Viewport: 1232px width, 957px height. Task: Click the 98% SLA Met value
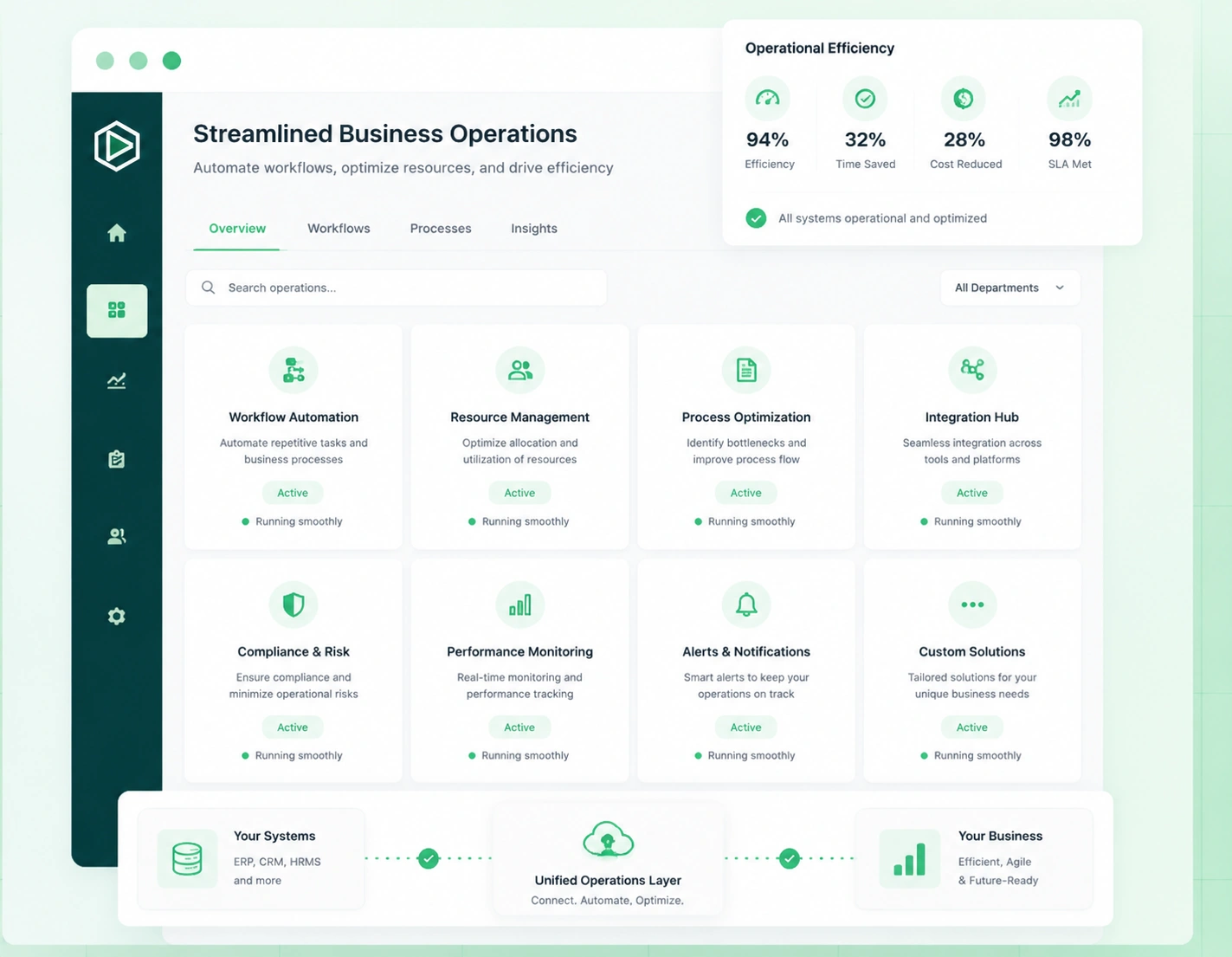point(1070,139)
